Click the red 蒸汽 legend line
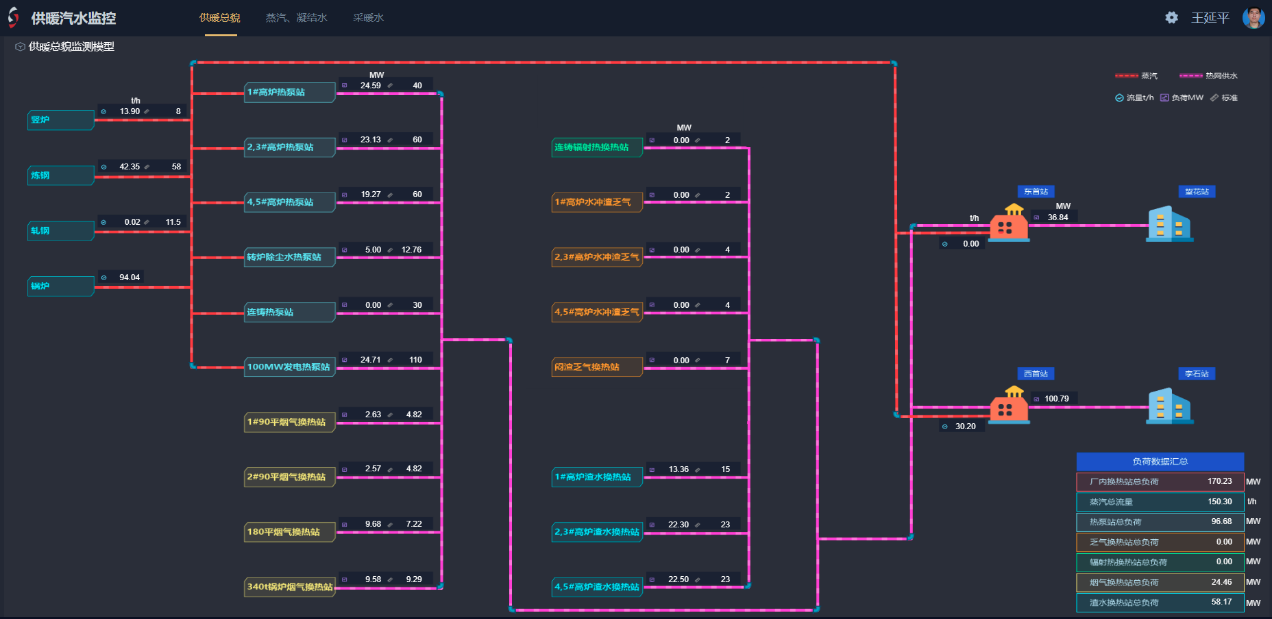The height and width of the screenshot is (619, 1272). 1127,76
